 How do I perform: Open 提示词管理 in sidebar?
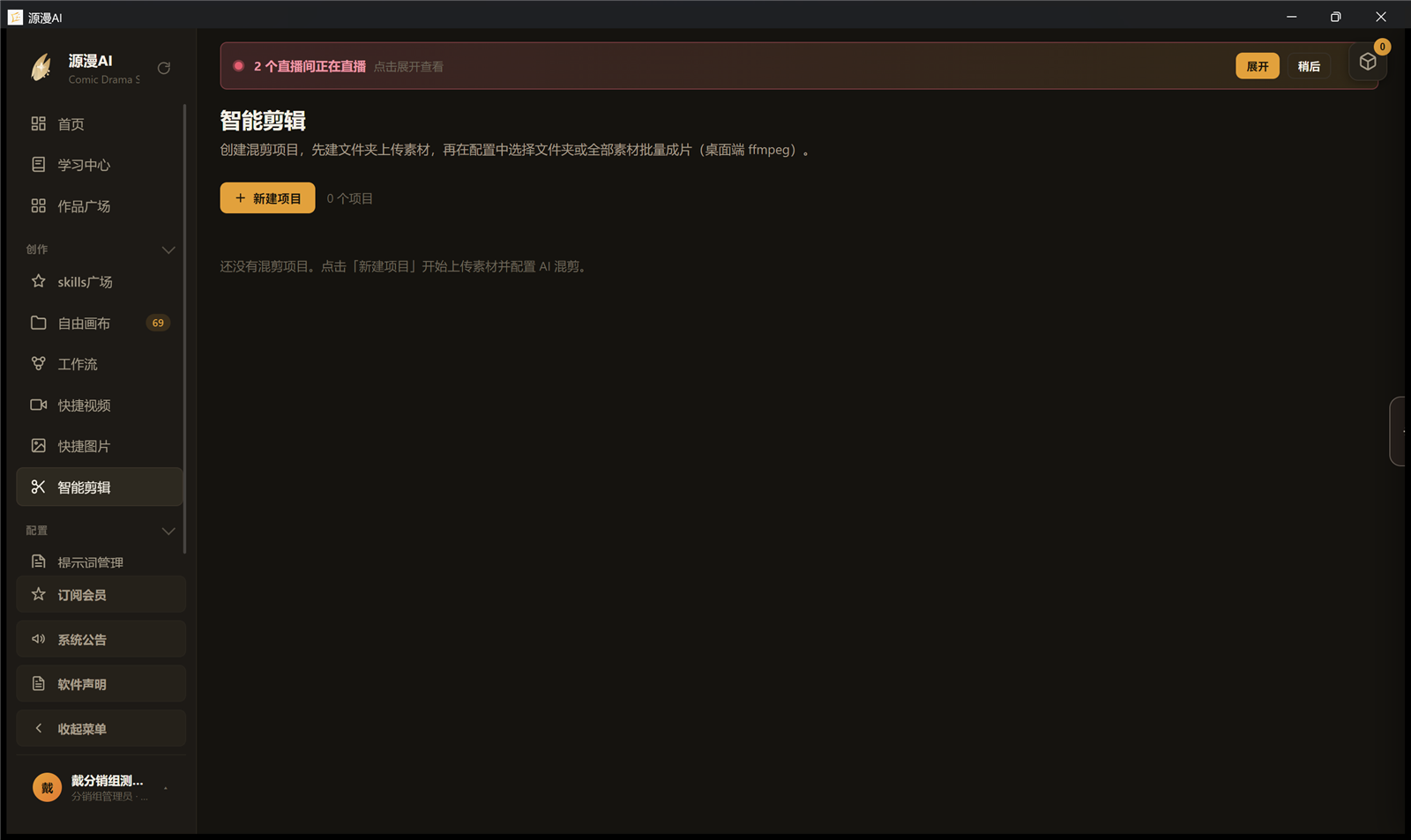[100, 562]
